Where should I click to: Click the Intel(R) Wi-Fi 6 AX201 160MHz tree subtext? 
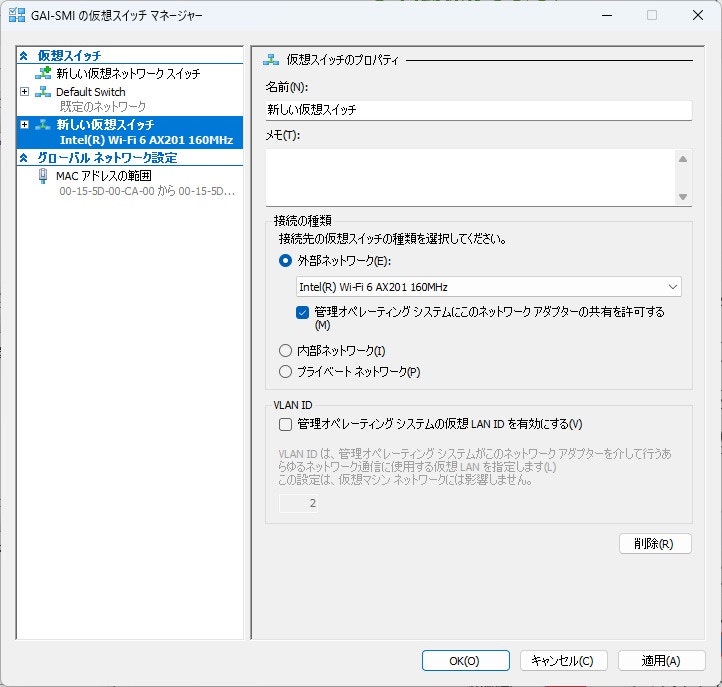pos(146,140)
